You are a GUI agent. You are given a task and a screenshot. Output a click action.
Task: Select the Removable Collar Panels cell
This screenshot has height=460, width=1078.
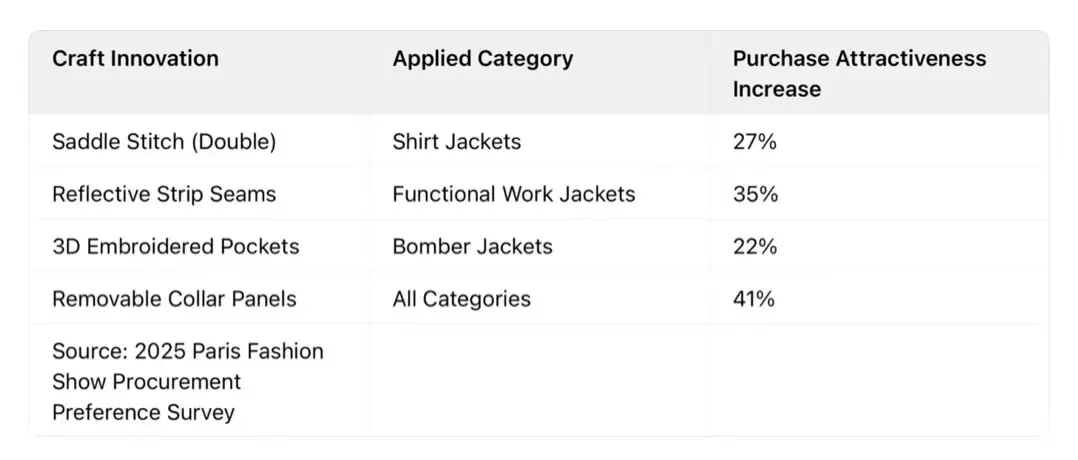(x=174, y=298)
